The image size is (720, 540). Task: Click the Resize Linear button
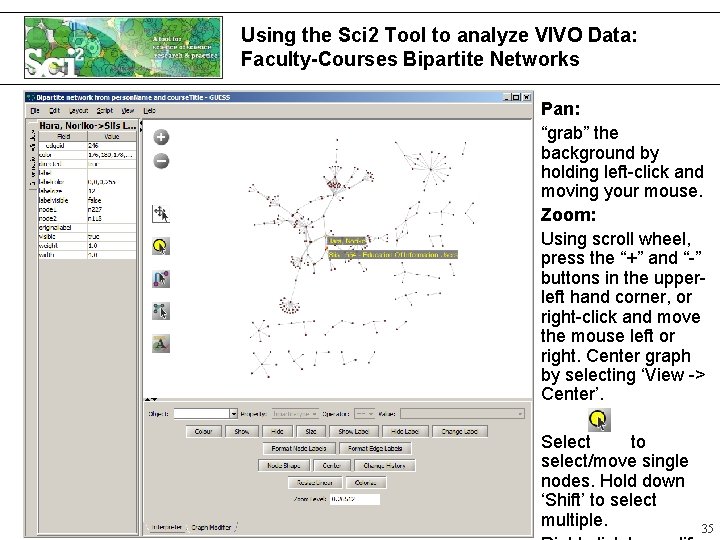[x=315, y=483]
